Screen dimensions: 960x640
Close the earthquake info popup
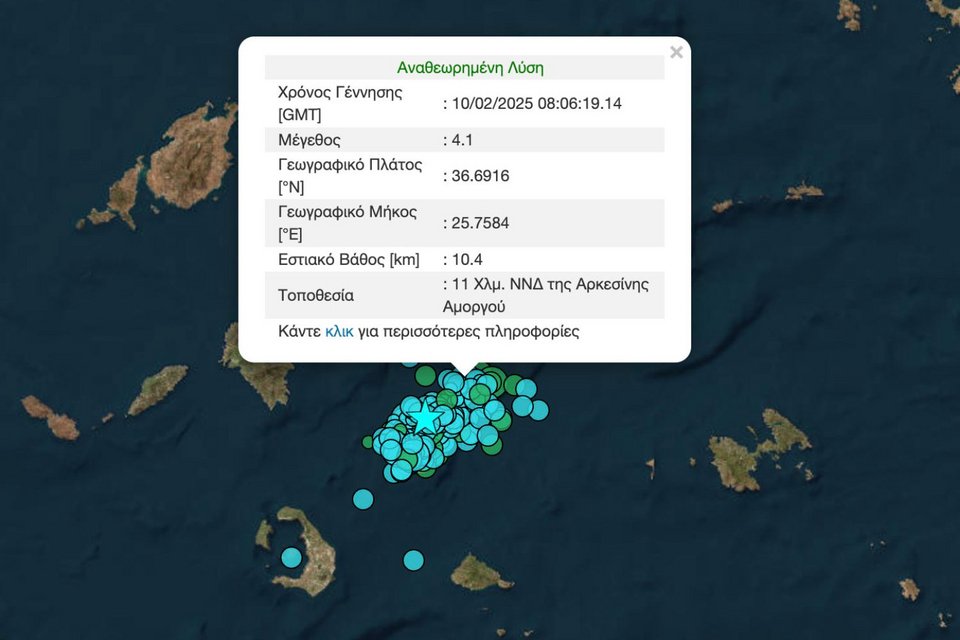pos(676,53)
